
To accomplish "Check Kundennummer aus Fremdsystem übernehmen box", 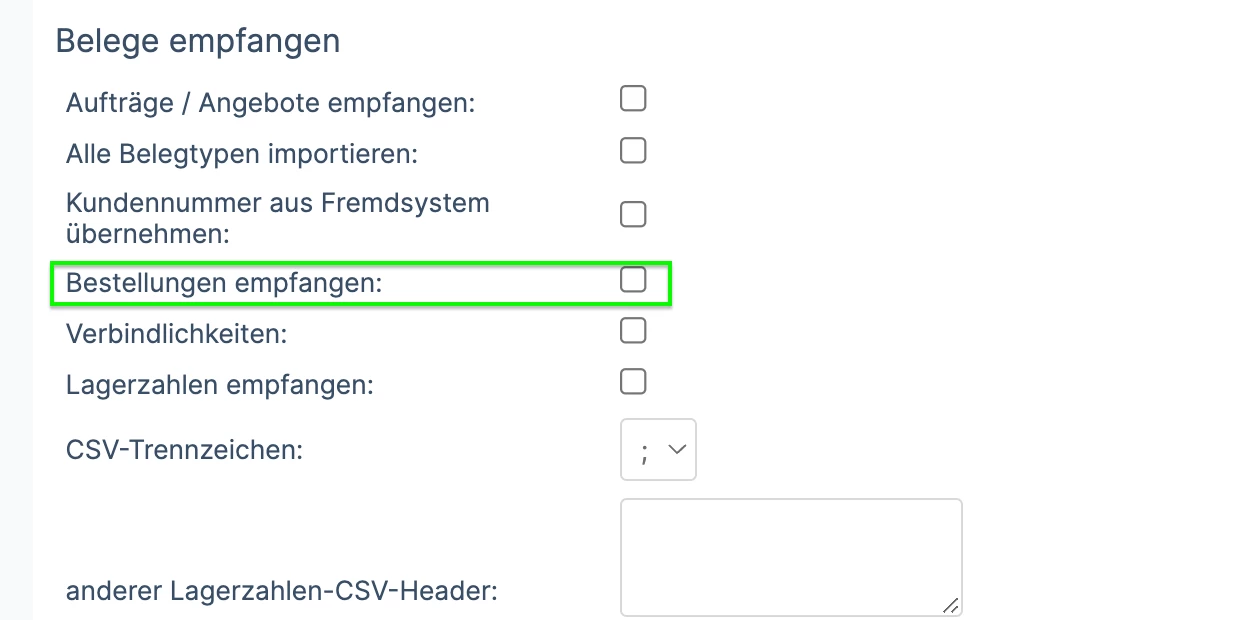I will point(633,214).
